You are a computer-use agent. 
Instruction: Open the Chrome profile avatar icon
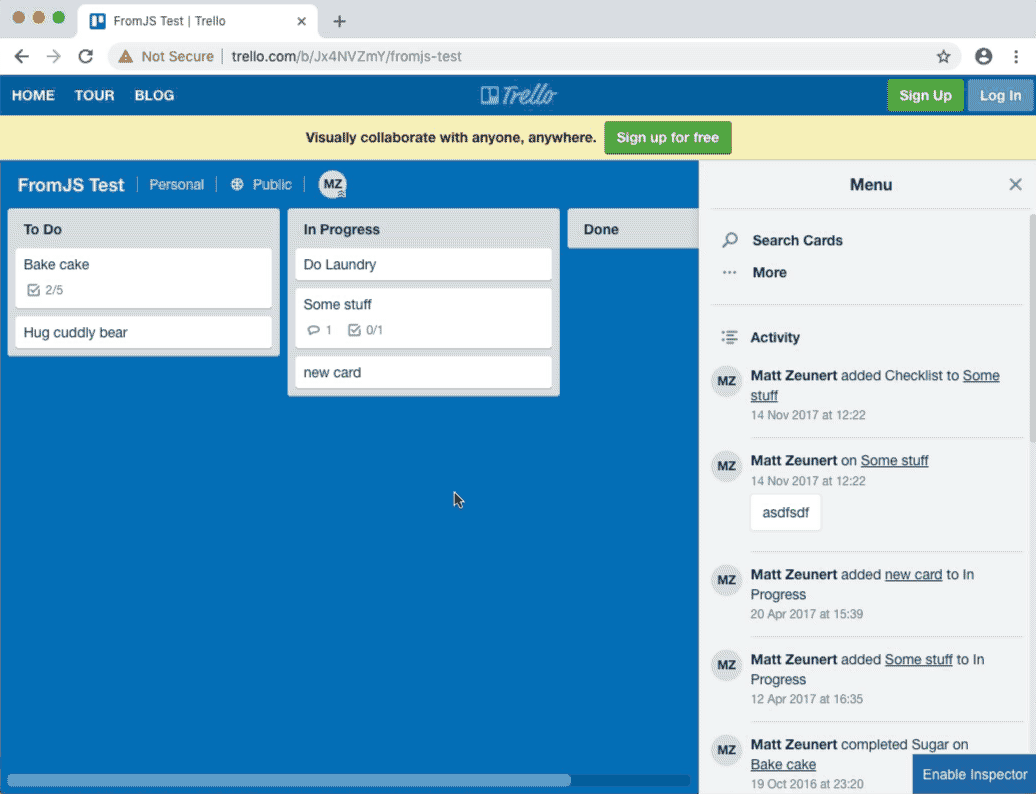[984, 56]
